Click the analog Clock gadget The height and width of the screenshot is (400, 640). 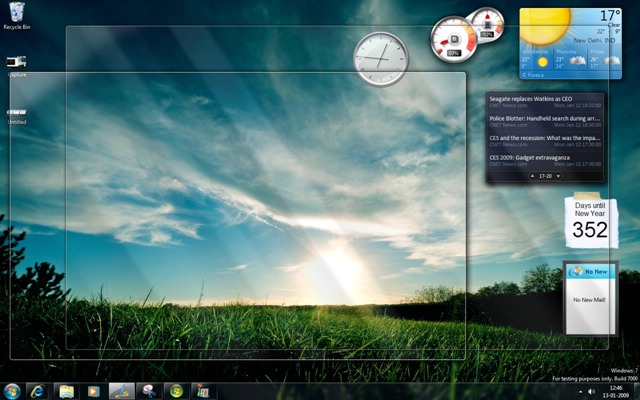click(x=380, y=59)
